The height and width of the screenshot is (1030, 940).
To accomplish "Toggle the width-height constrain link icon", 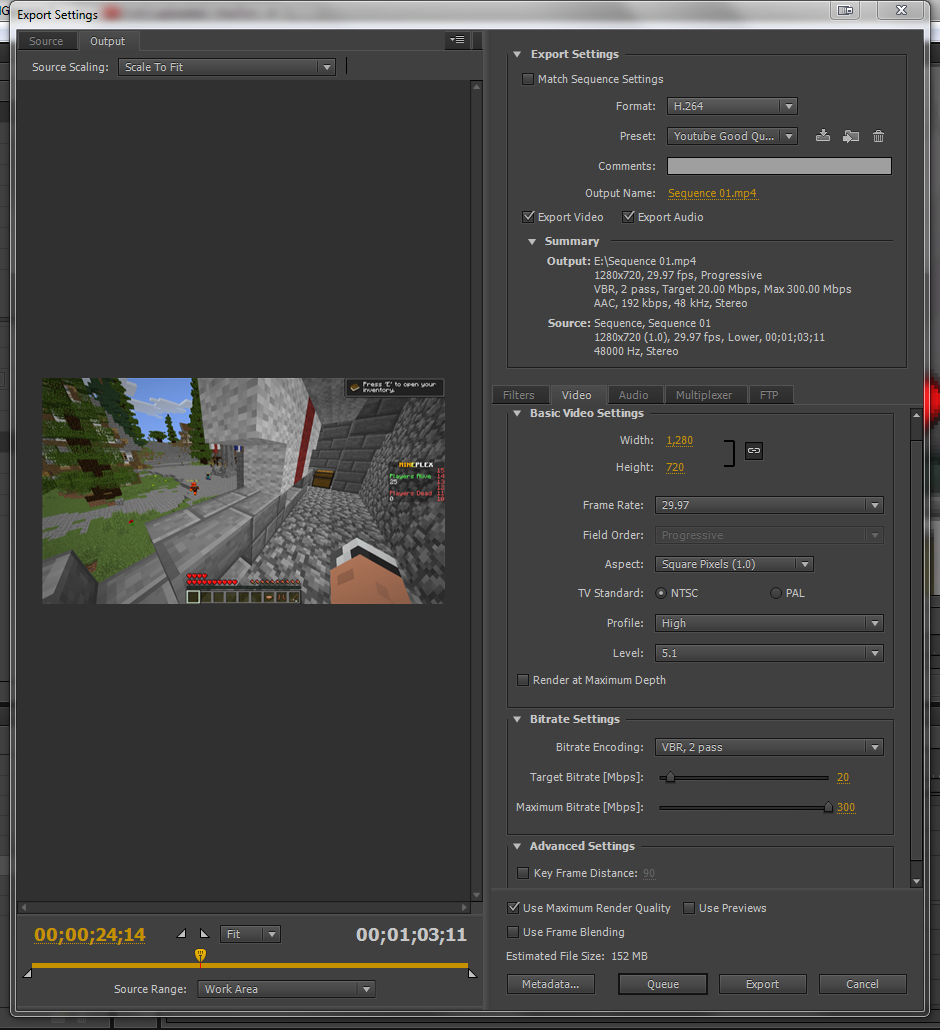I will tap(753, 451).
